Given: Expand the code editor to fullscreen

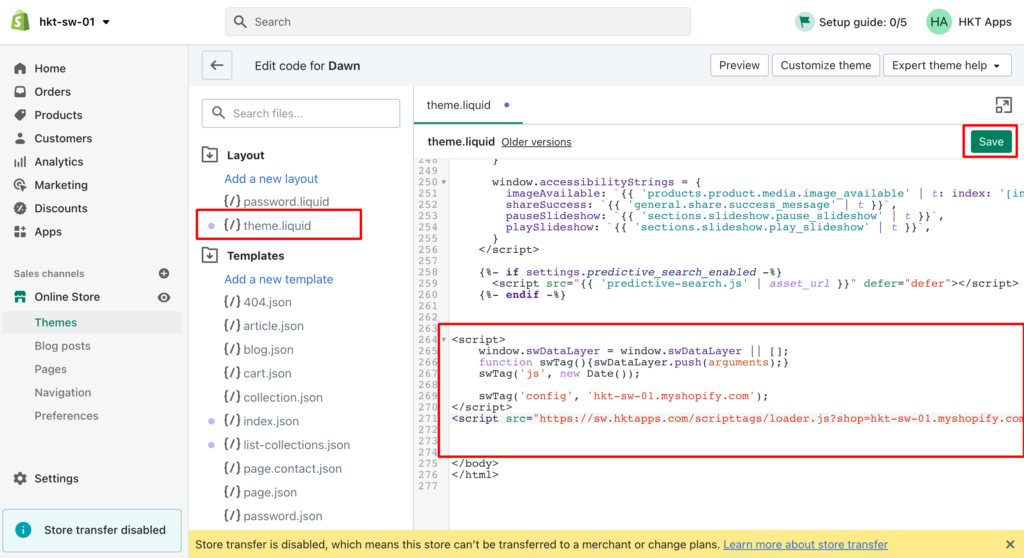Looking at the screenshot, I should (1003, 105).
